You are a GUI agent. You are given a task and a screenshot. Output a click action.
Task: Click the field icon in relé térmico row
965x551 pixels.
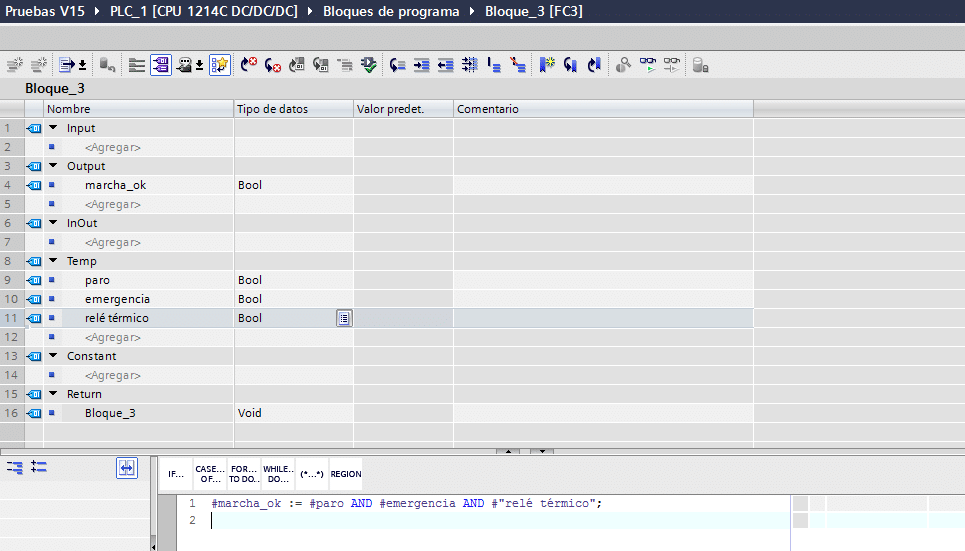pos(344,318)
